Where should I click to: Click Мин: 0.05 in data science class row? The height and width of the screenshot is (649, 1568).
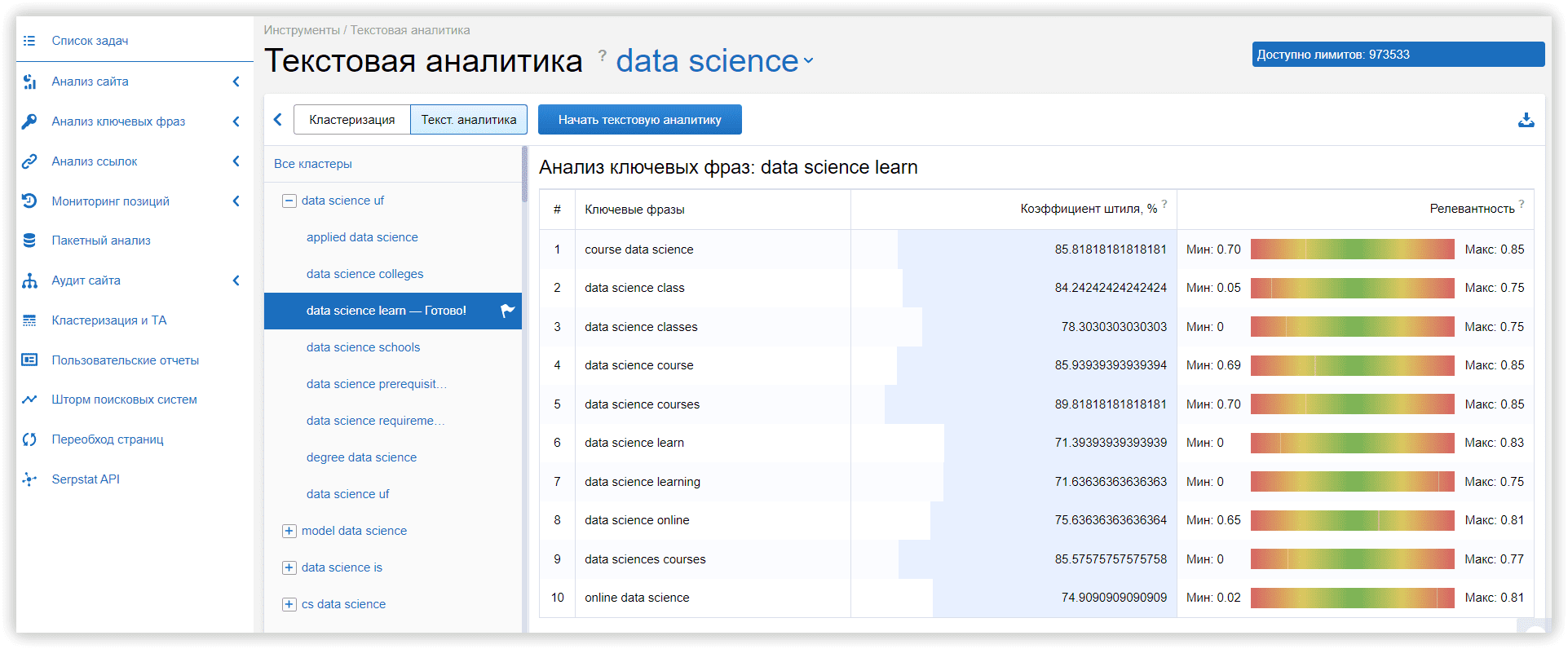(x=1213, y=288)
